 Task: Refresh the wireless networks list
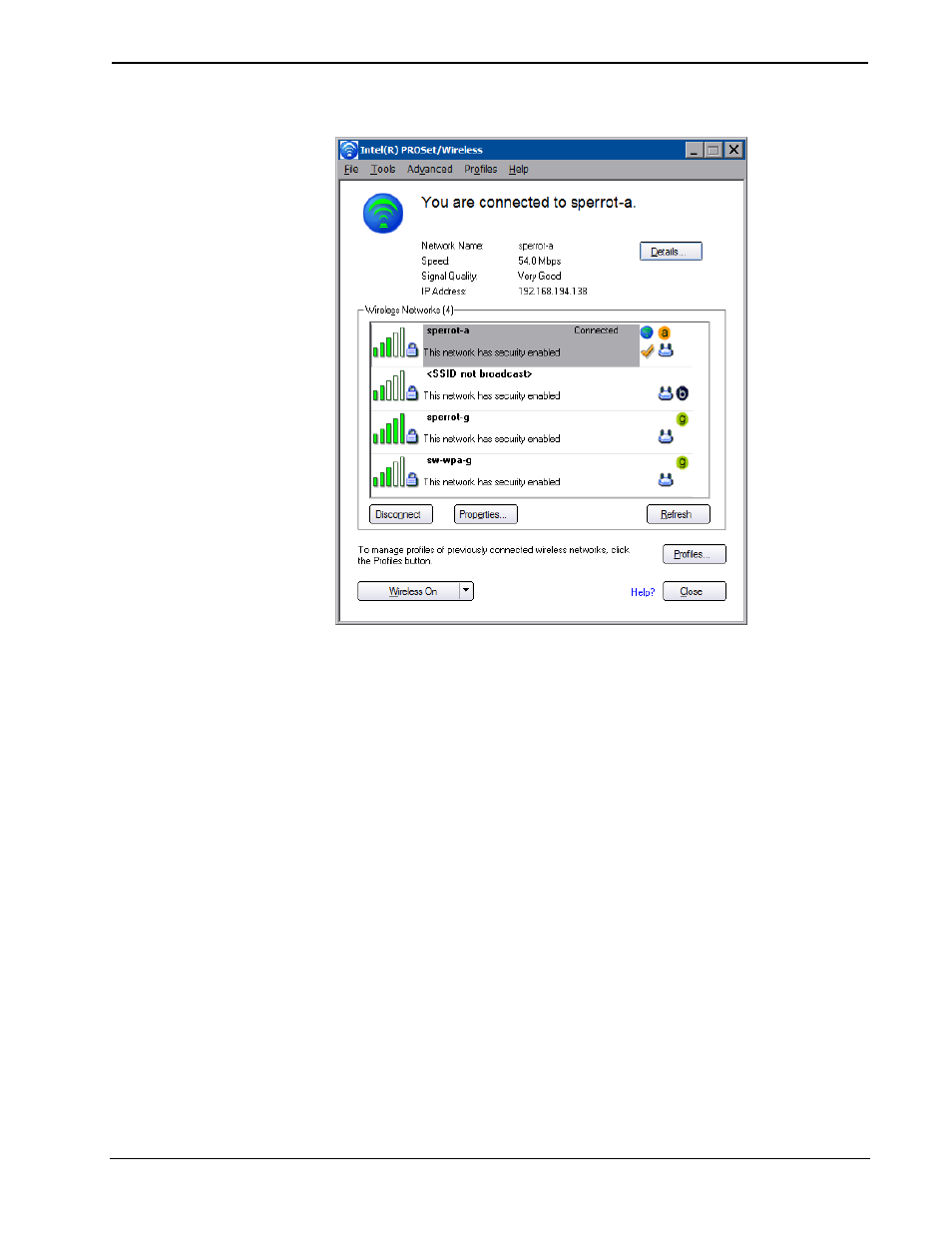coord(679,514)
